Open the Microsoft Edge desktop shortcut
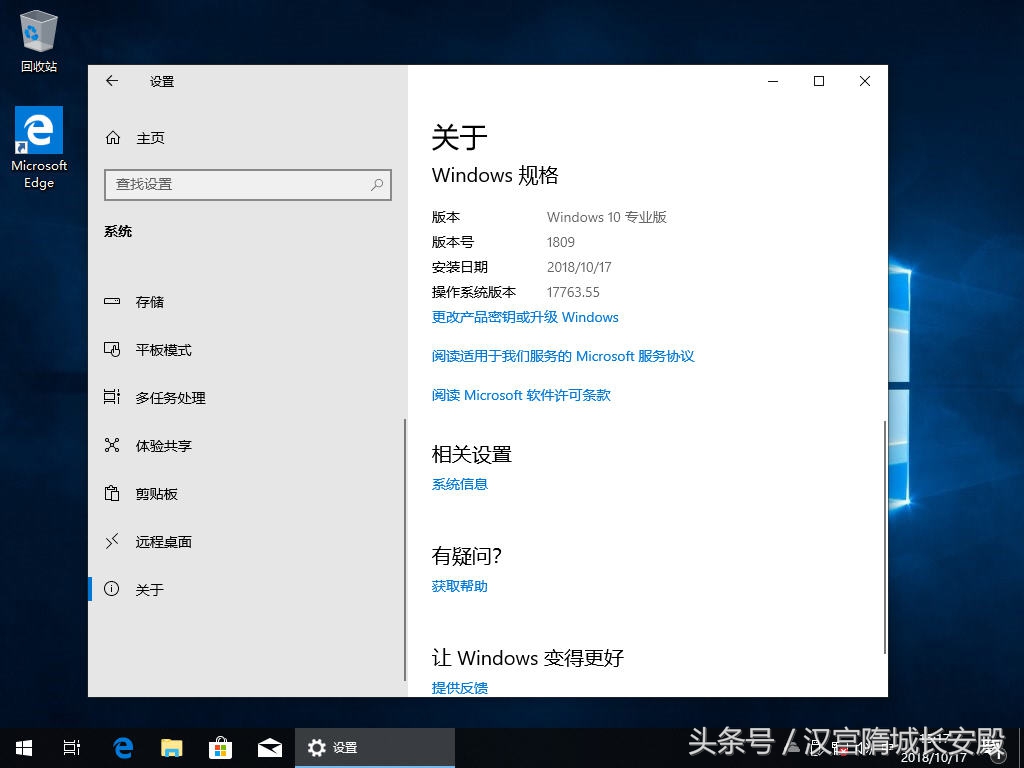Screen dimensions: 1024x768 pos(39,148)
